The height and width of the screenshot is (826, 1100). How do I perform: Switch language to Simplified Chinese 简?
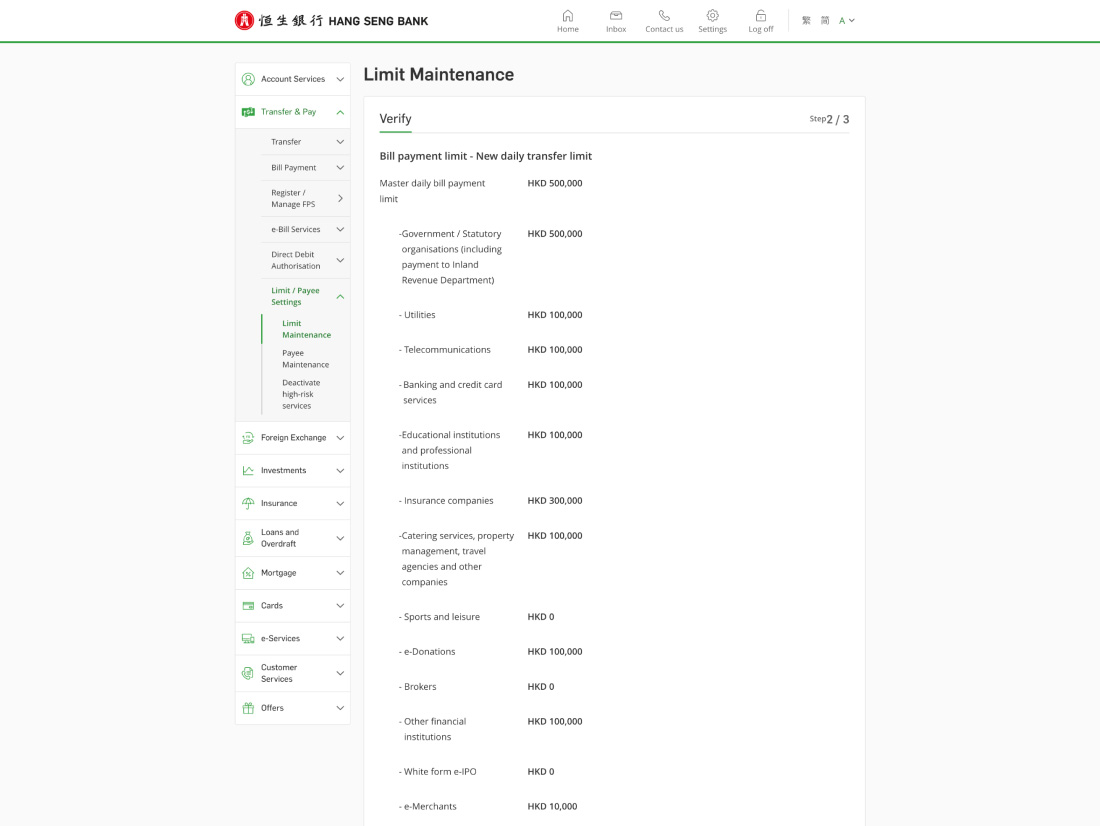[825, 20]
